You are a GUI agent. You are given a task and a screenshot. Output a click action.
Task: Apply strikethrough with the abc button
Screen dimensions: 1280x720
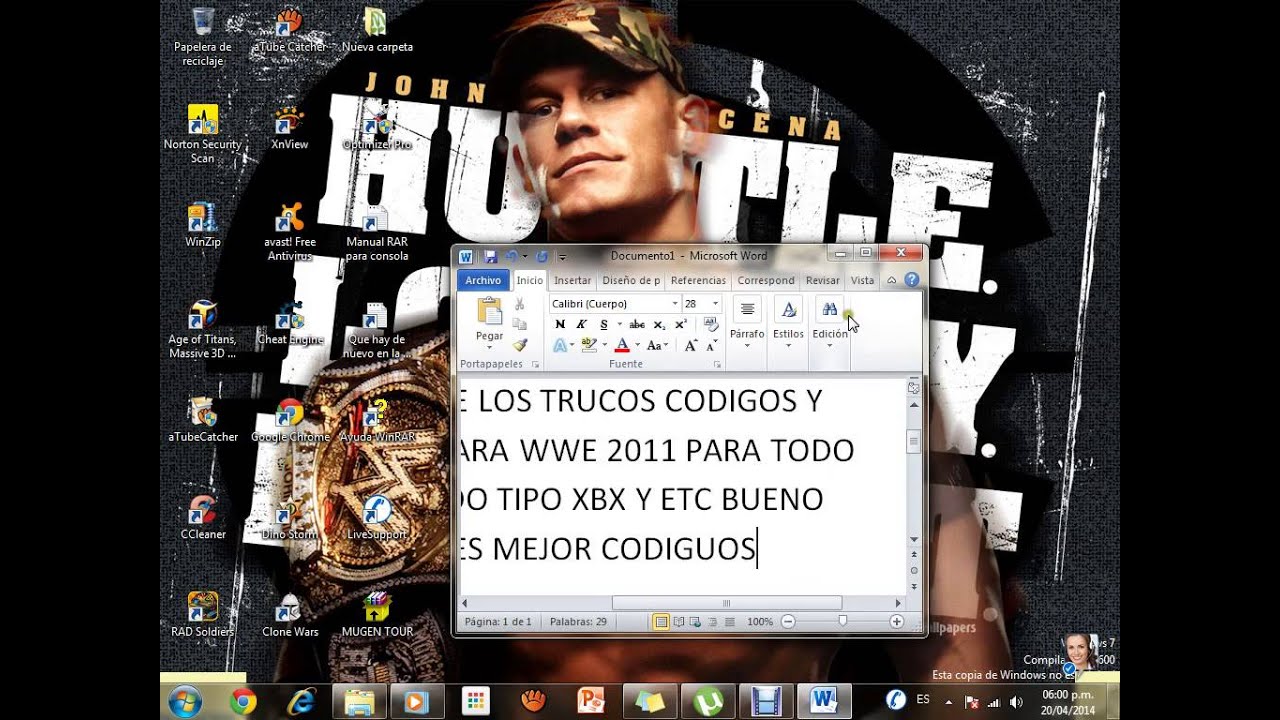point(637,324)
